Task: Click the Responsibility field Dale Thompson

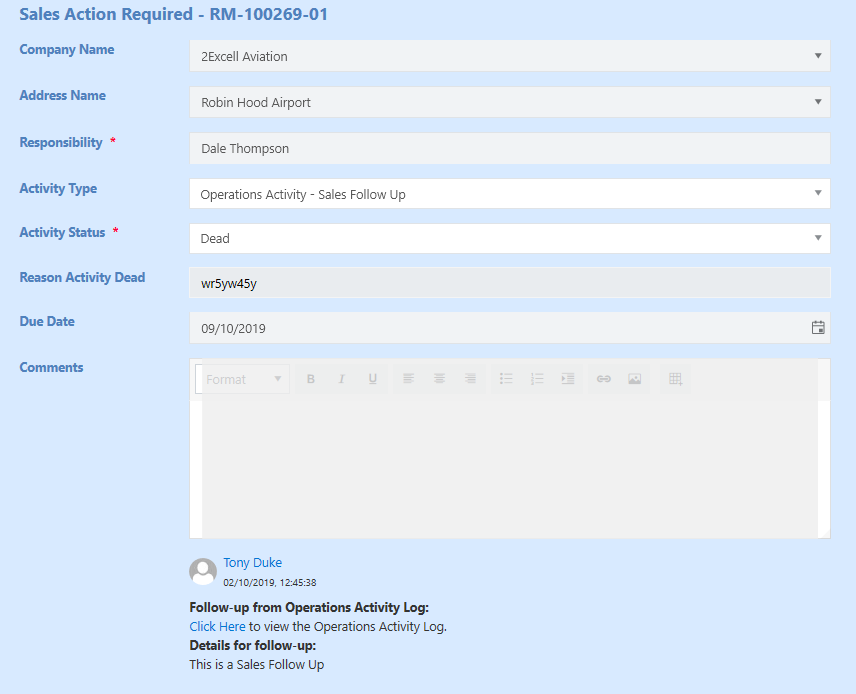Action: coord(510,149)
